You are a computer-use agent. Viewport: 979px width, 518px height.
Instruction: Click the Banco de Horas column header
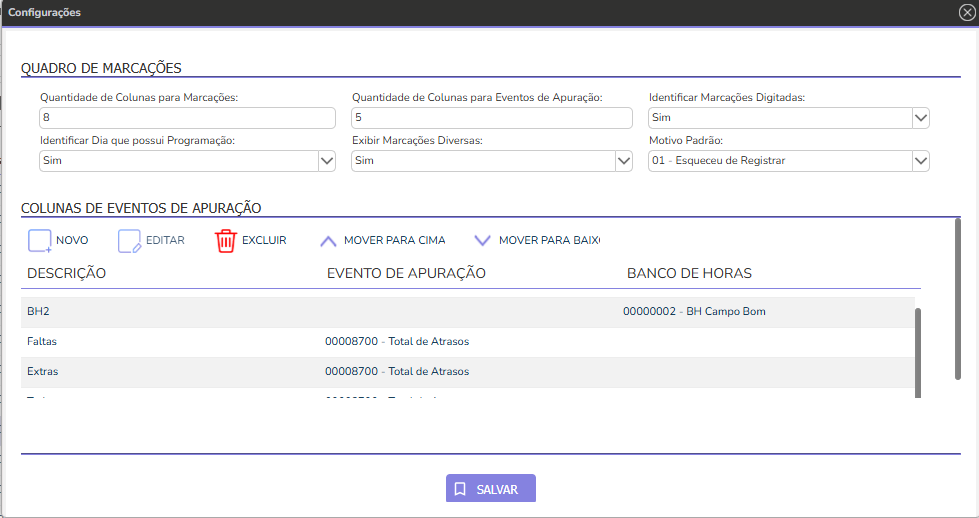[689, 273]
